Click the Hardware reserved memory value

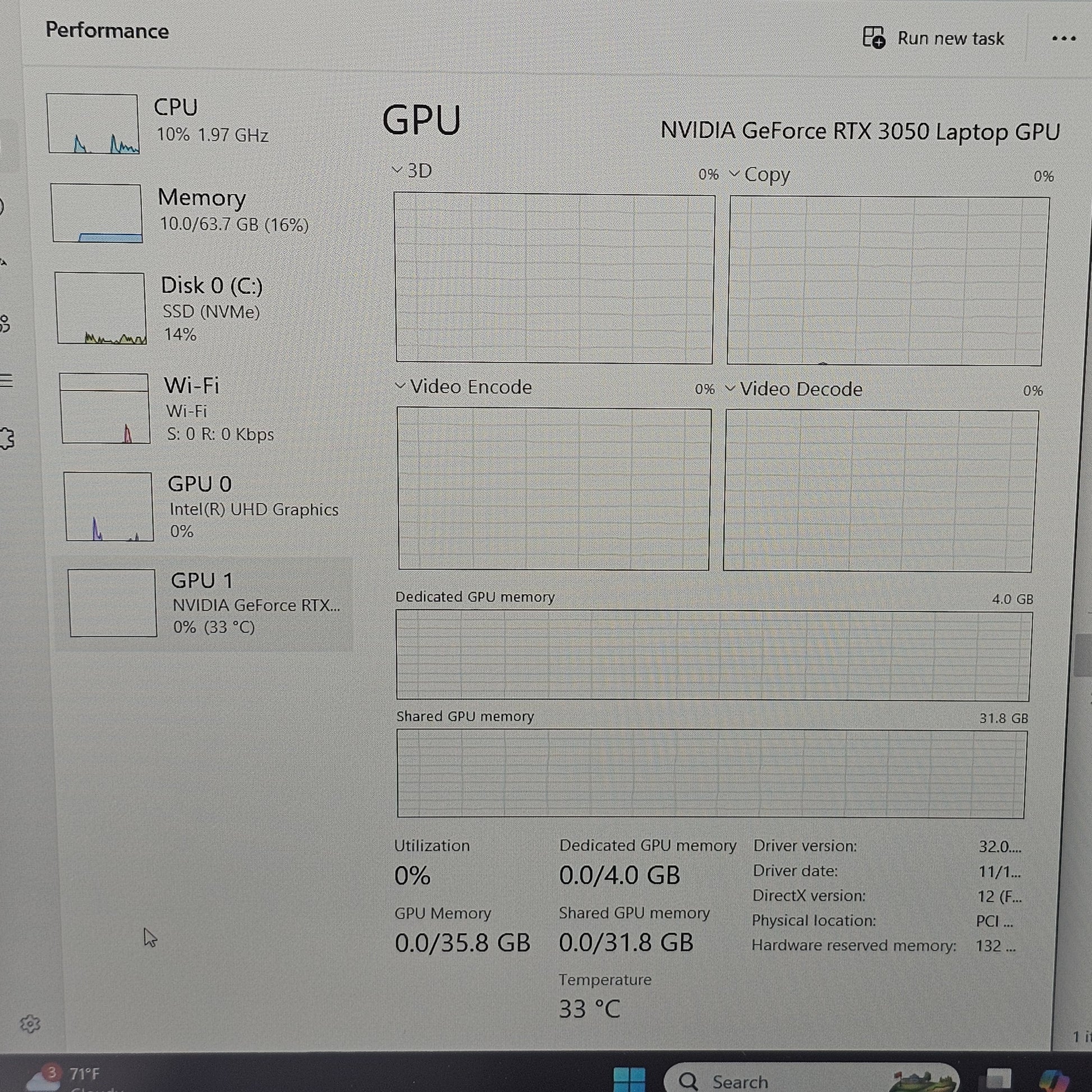[x=995, y=946]
